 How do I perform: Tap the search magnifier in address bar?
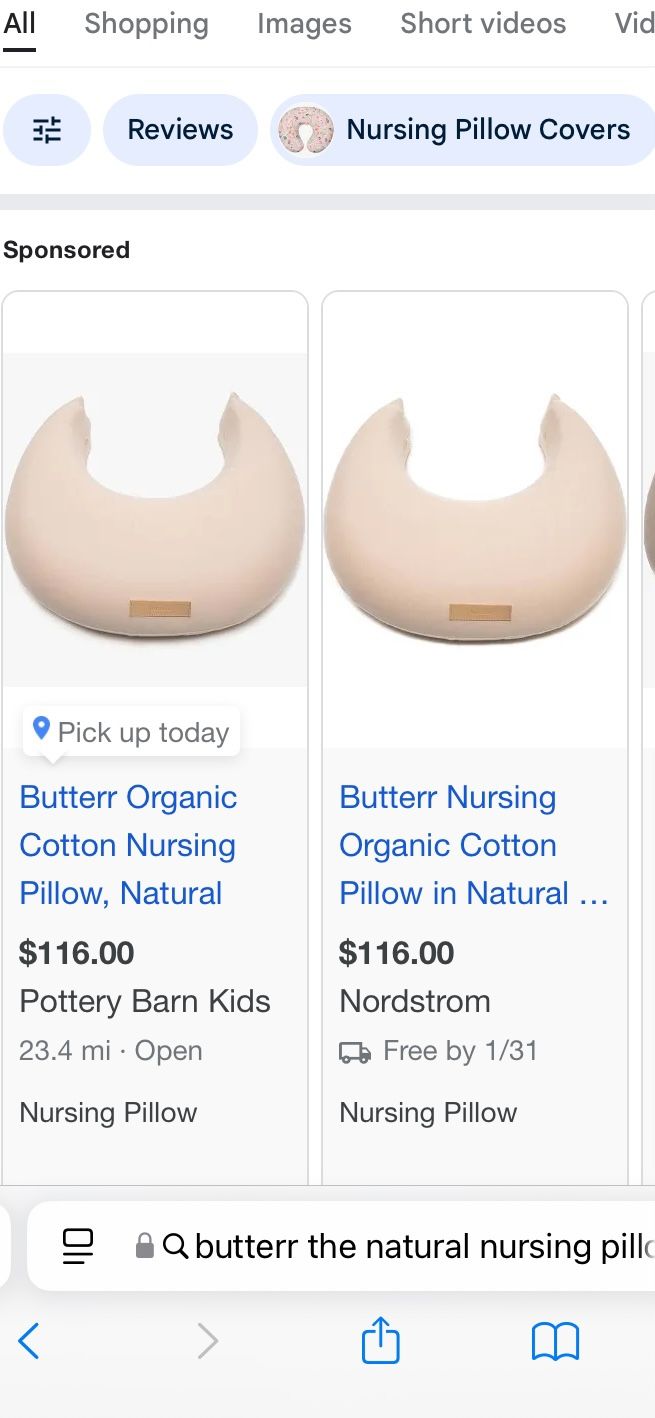click(x=175, y=1246)
